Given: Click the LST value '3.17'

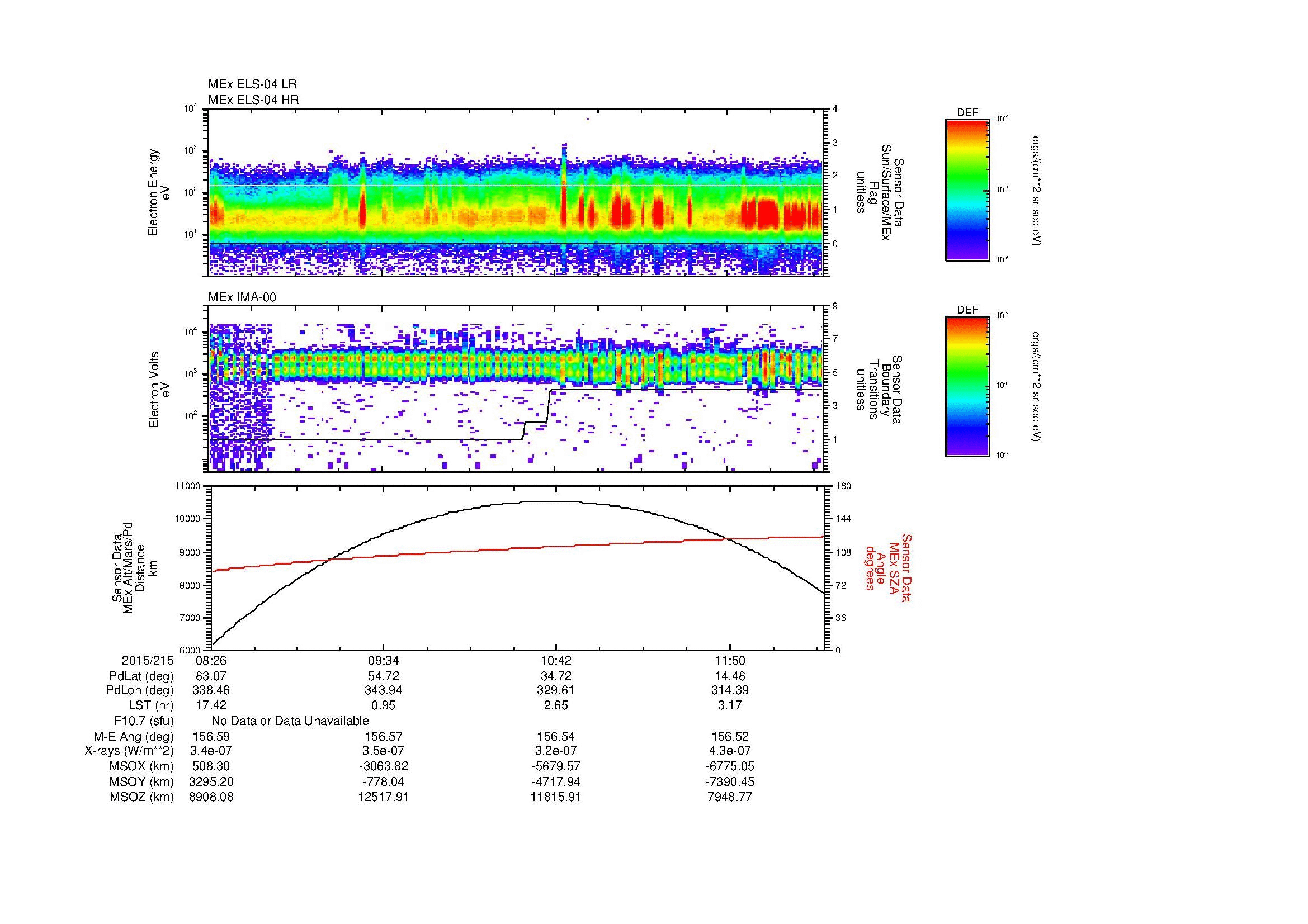Looking at the screenshot, I should tap(730, 706).
